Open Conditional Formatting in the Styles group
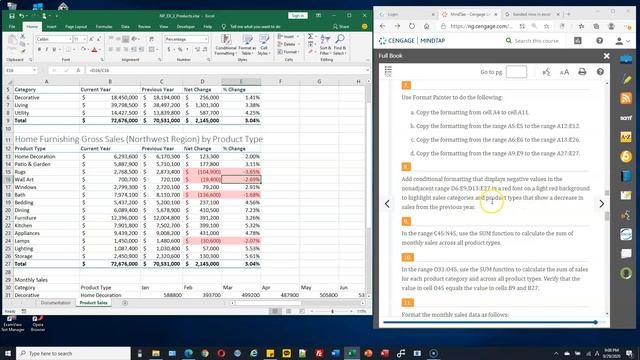Viewport: 640px width, 360px height. click(225, 45)
